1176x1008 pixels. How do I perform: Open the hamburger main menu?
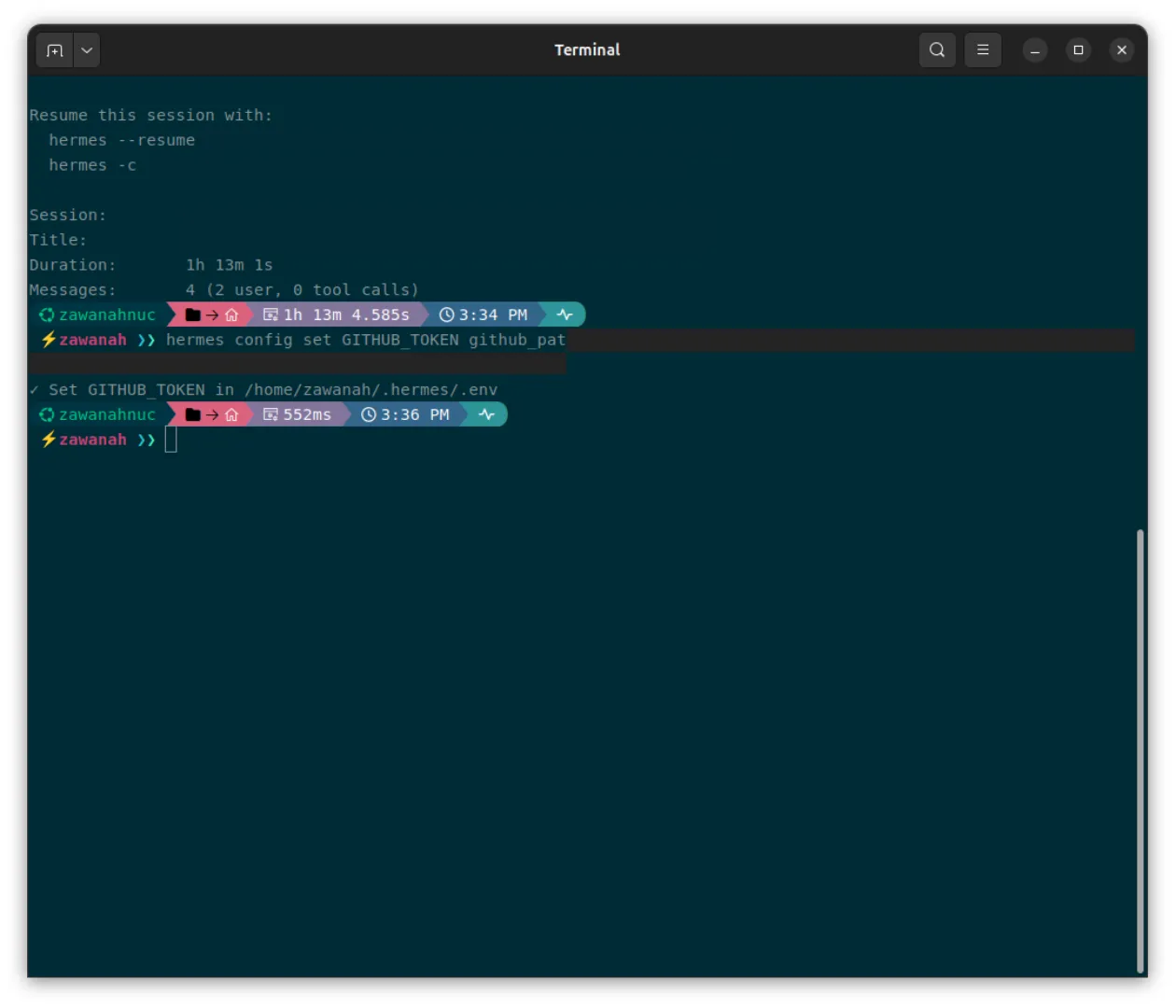(x=983, y=50)
